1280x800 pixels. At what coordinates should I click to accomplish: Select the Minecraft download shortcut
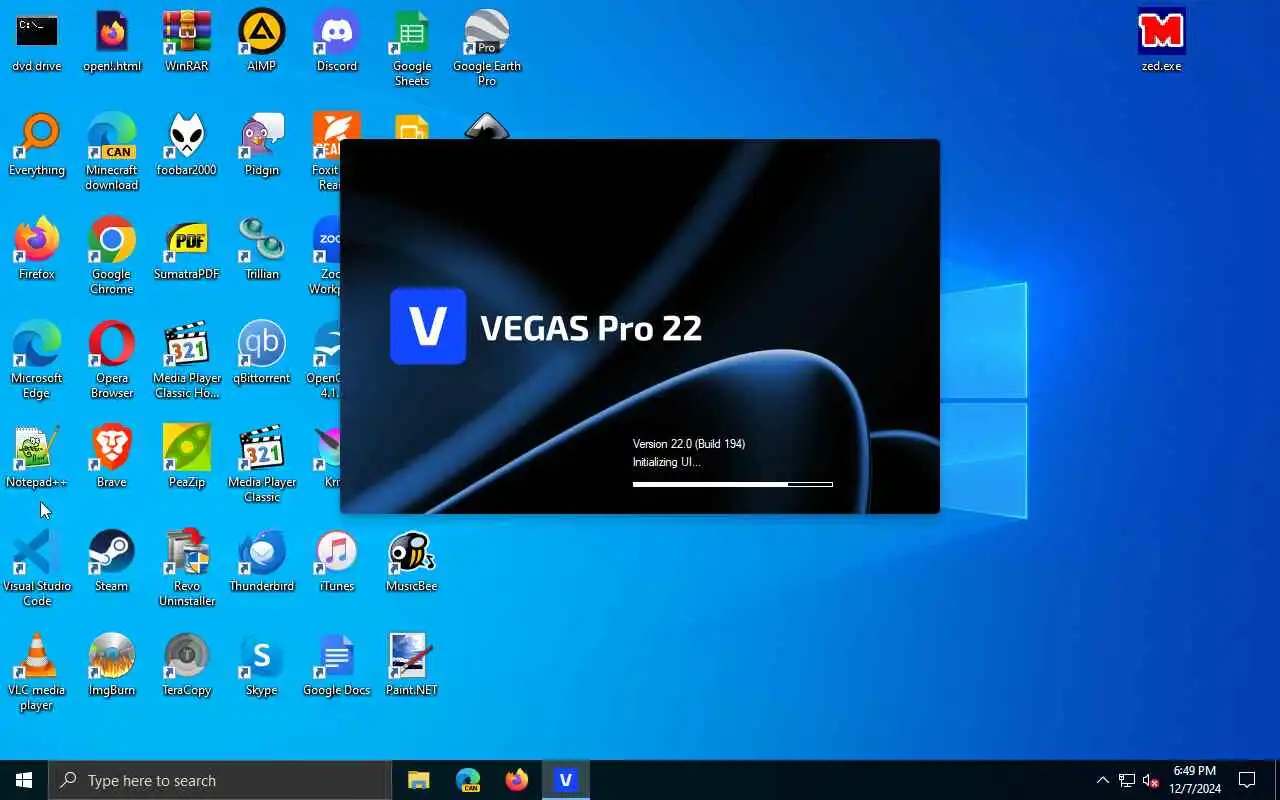pyautogui.click(x=112, y=152)
